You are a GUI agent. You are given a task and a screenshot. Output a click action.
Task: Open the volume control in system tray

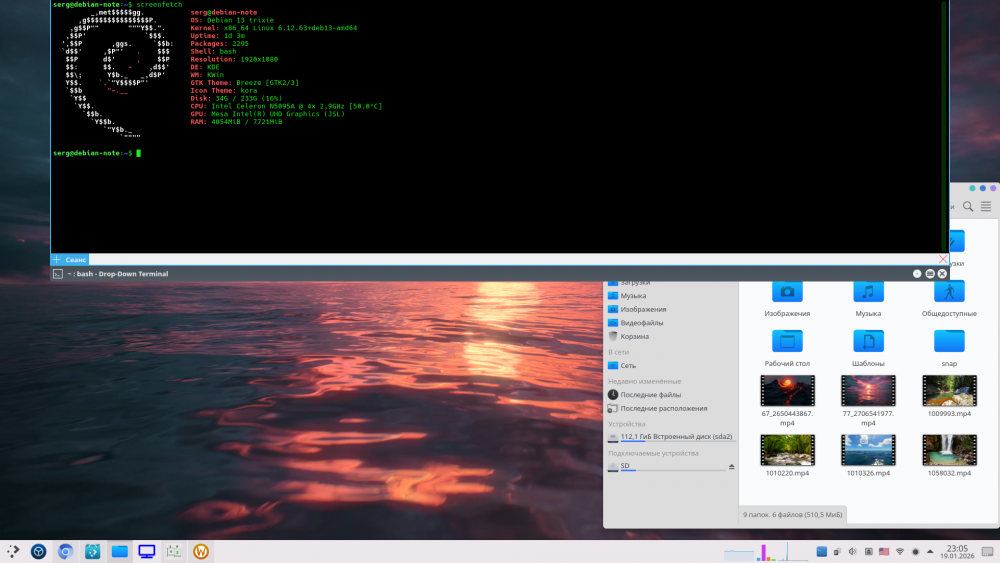tap(852, 551)
